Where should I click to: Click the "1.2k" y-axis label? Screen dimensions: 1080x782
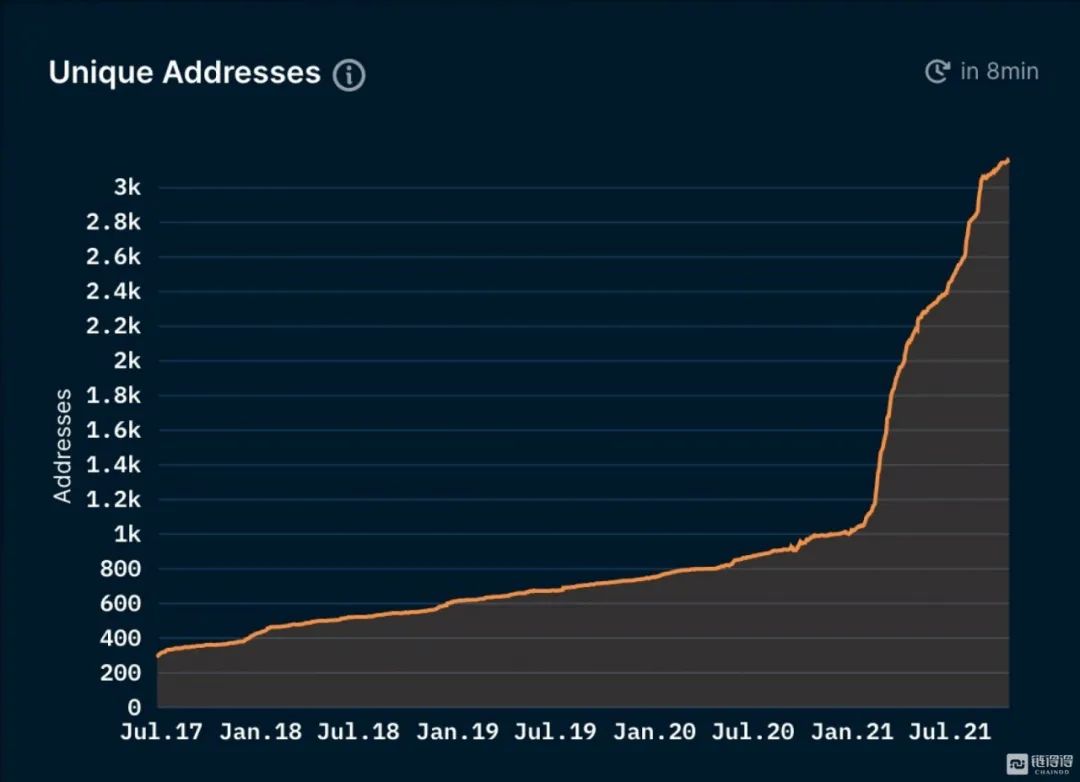(114, 499)
